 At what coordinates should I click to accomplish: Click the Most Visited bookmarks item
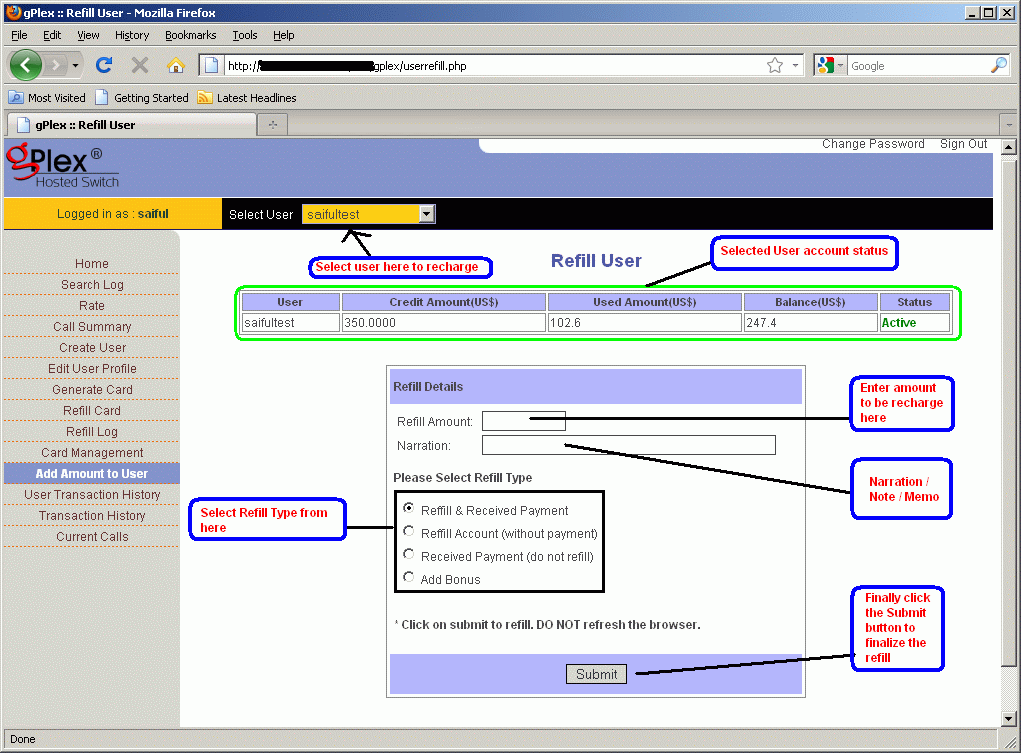point(46,97)
